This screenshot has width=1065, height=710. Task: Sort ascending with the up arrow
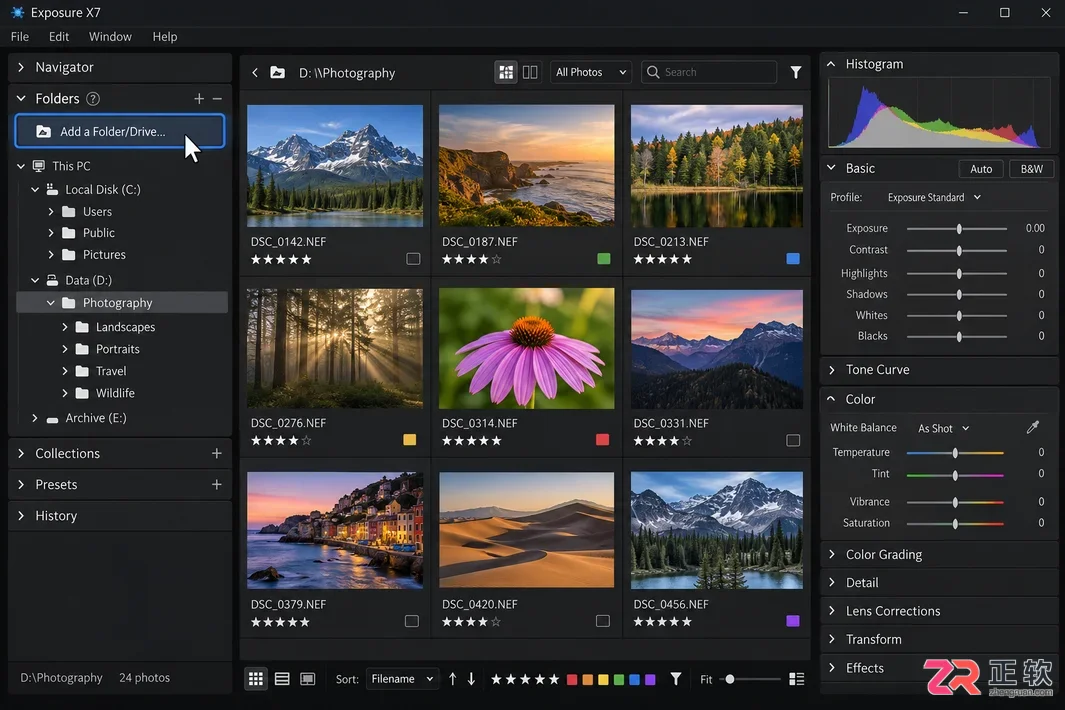tap(452, 679)
